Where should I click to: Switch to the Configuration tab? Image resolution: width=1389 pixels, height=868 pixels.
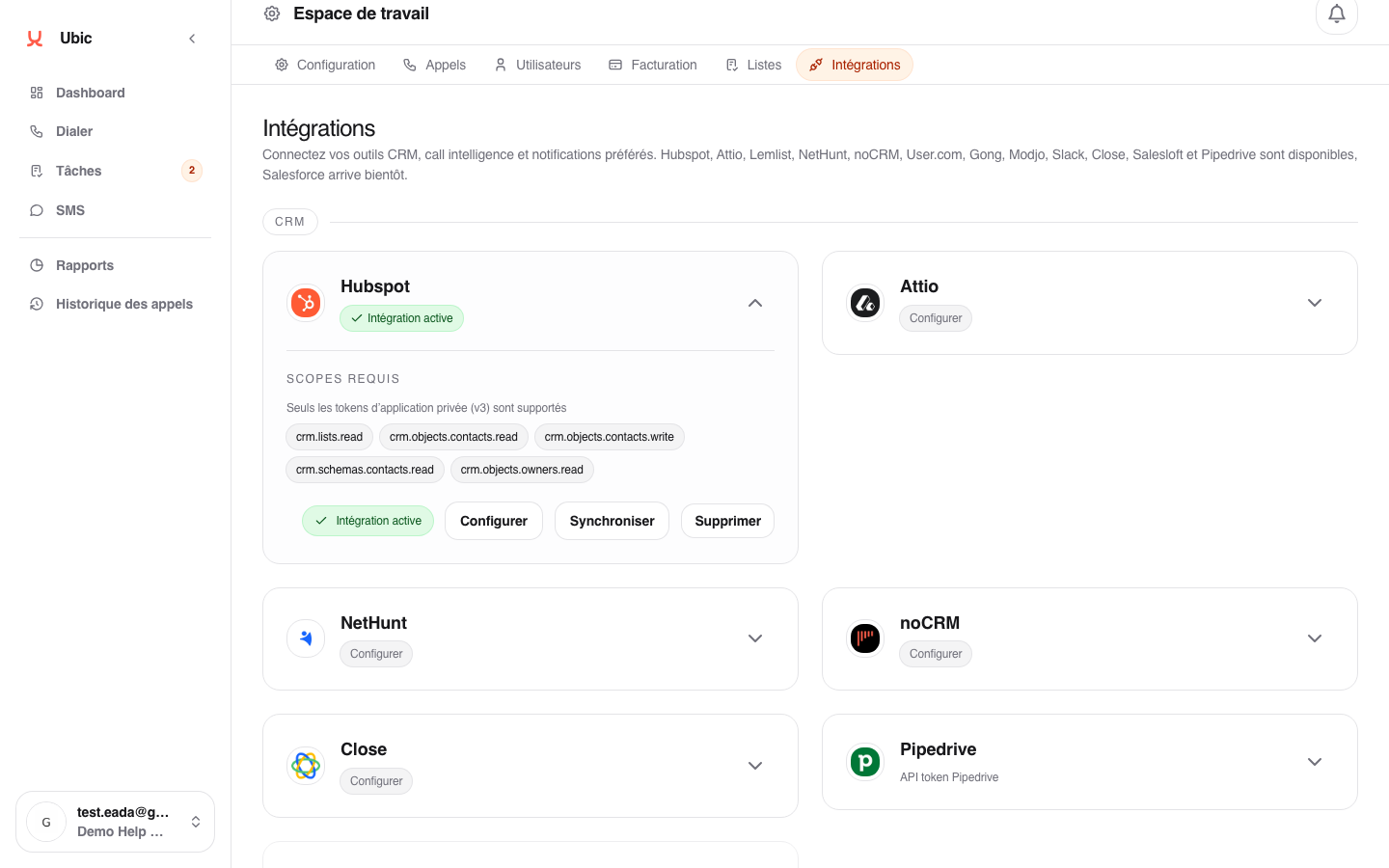pyautogui.click(x=325, y=65)
